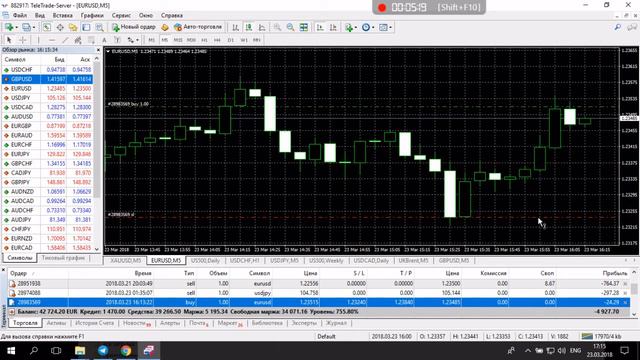The image size is (640, 360).
Task: Open the Profiles toolbar icon
Action: [x=26, y=27]
